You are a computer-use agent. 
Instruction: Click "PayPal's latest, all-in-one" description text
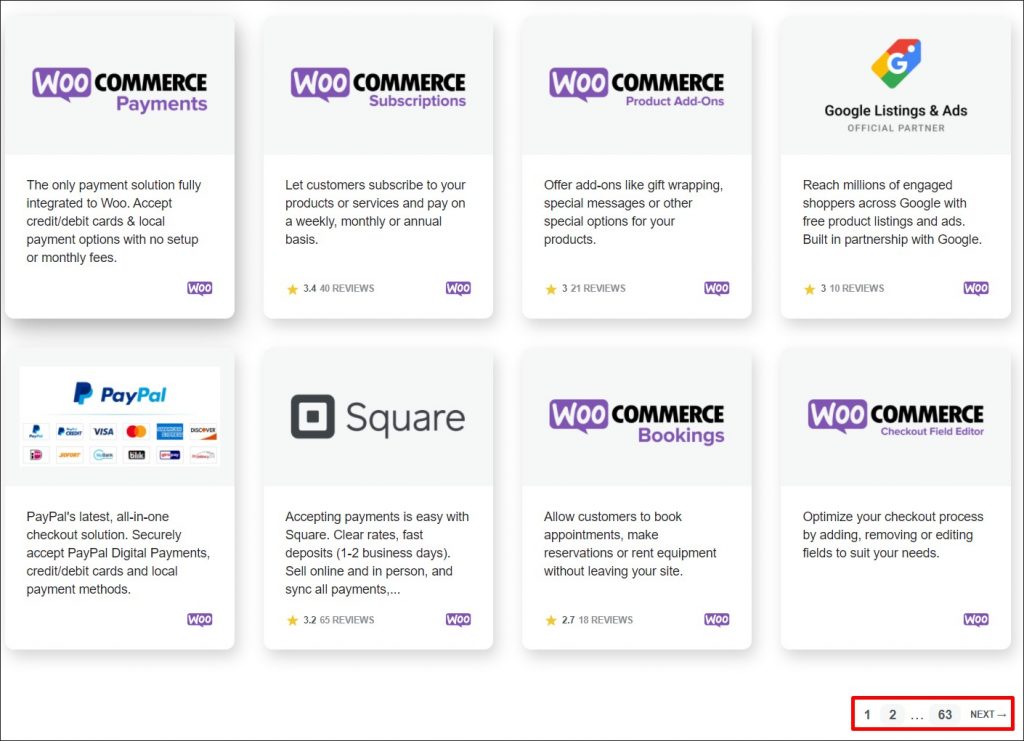click(118, 553)
